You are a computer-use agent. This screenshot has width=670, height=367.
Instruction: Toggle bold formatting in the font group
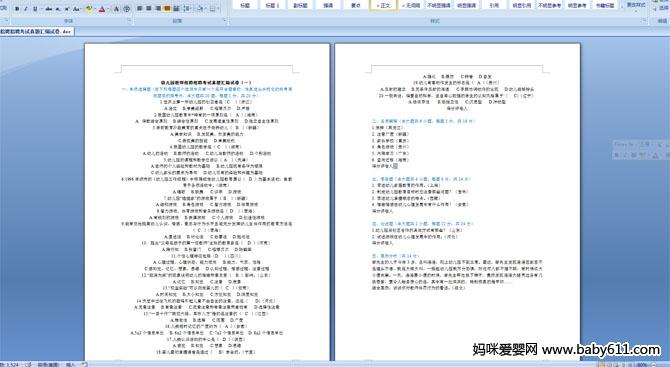(x=17, y=9)
